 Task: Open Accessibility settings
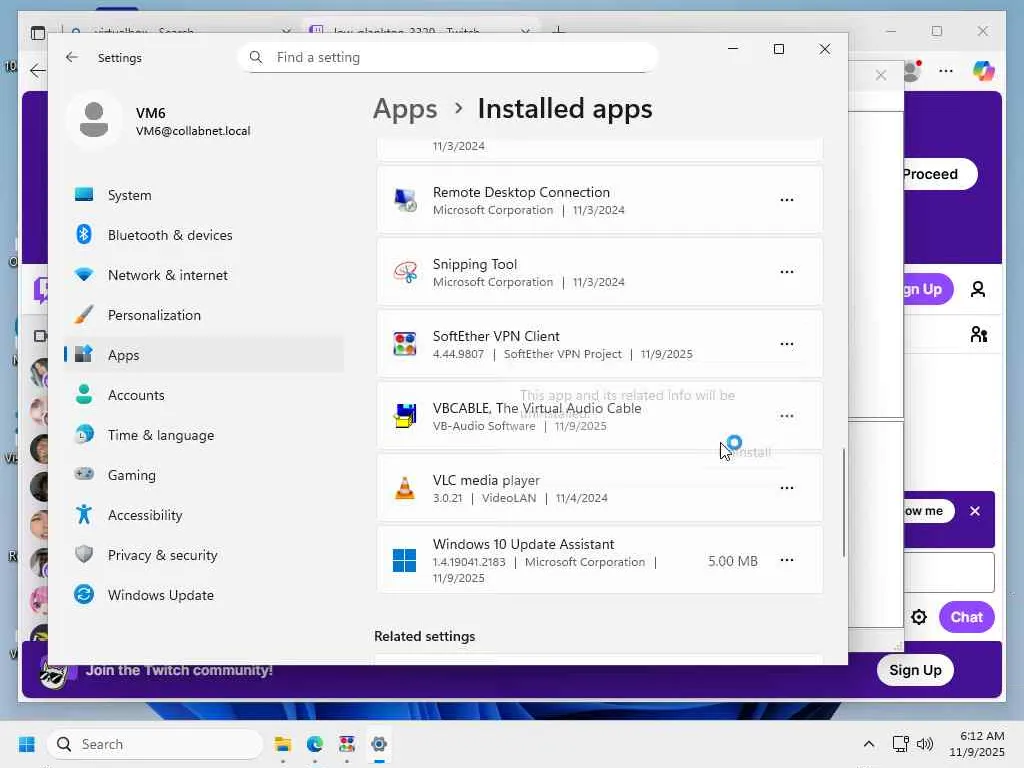click(204, 515)
